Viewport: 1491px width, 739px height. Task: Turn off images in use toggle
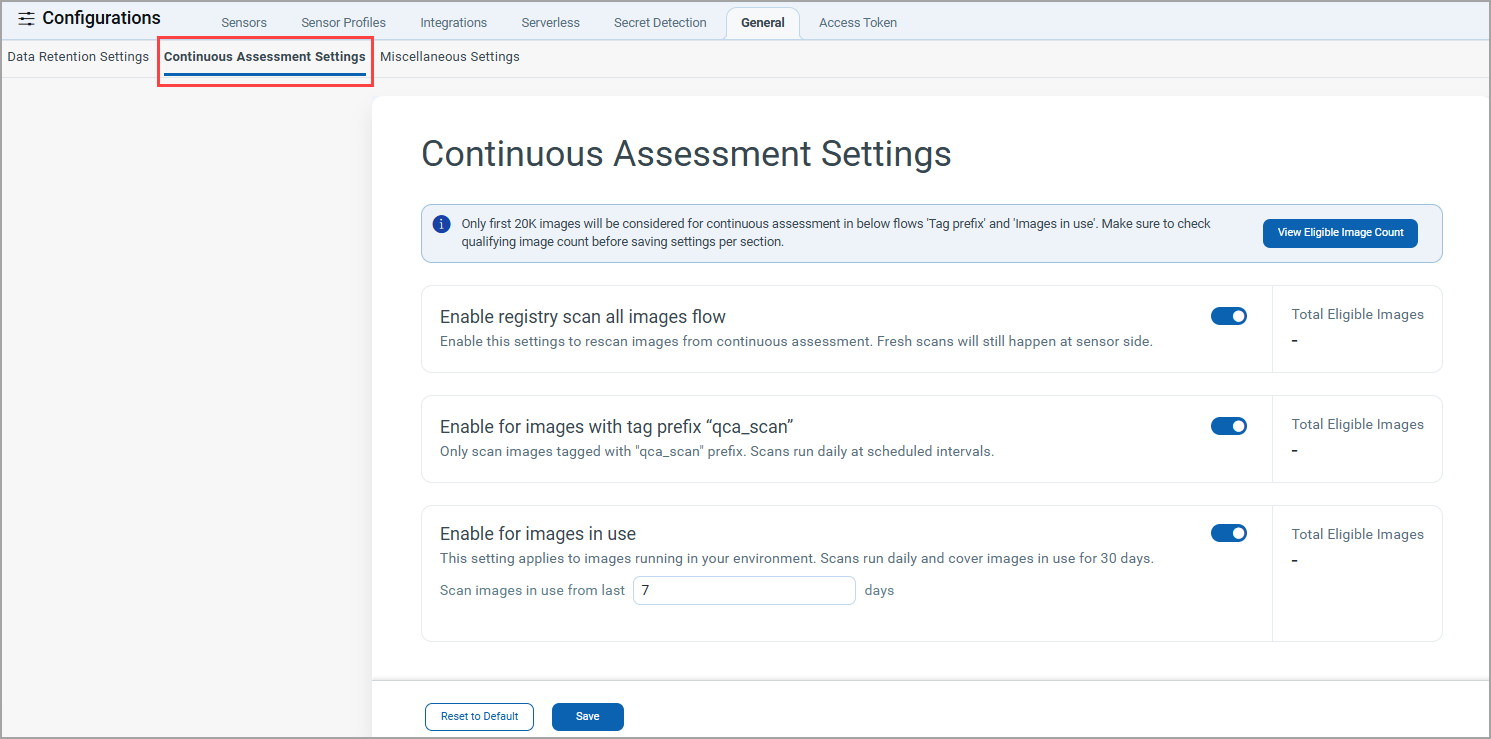(x=1228, y=533)
